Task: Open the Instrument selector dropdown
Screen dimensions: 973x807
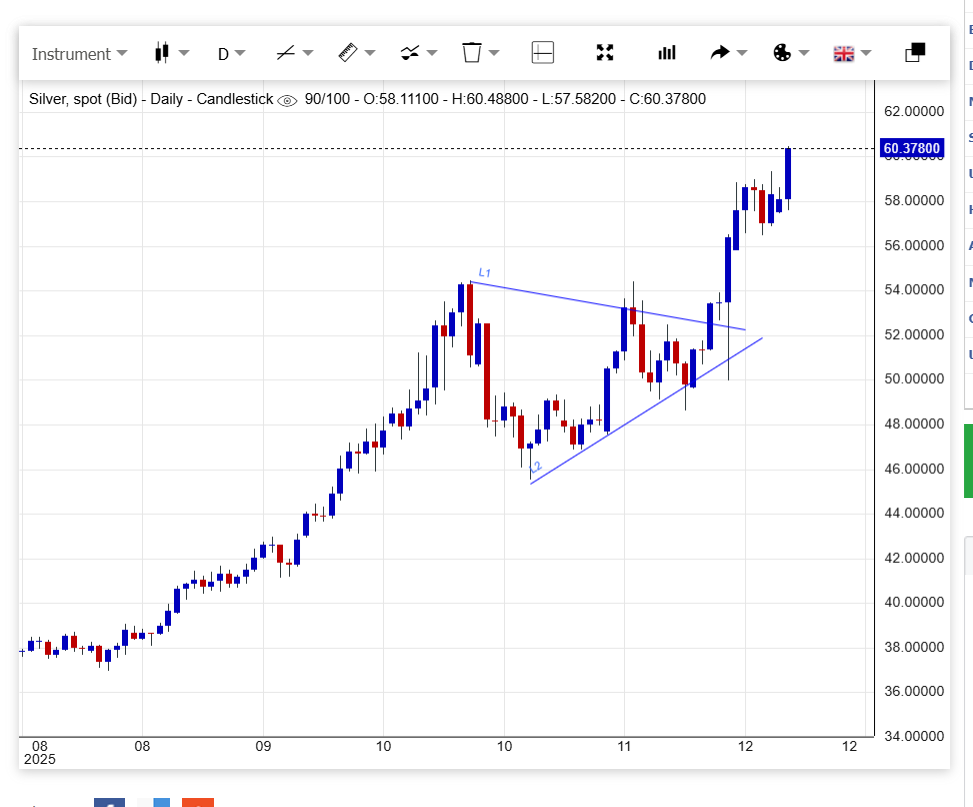Action: click(x=79, y=54)
